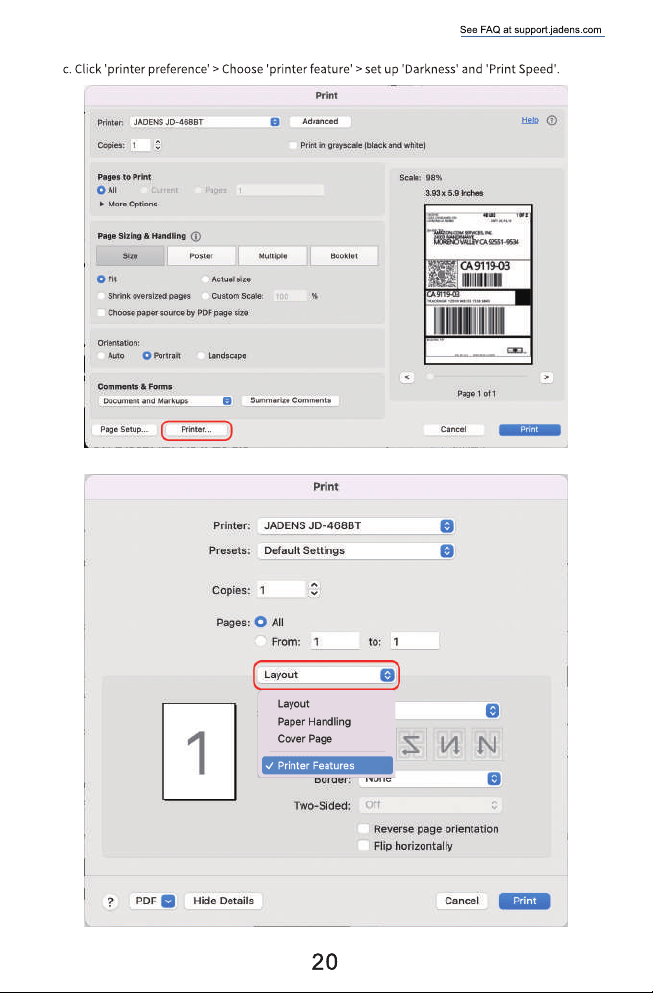Image resolution: width=653 pixels, height=993 pixels.
Task: Enable Print in greyscale checkbox
Action: [292, 146]
